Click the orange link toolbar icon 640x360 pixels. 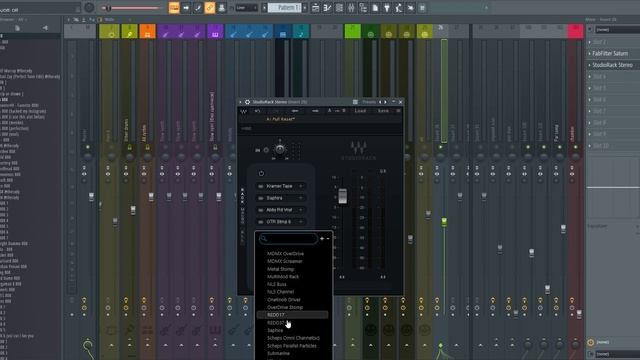(x=210, y=8)
